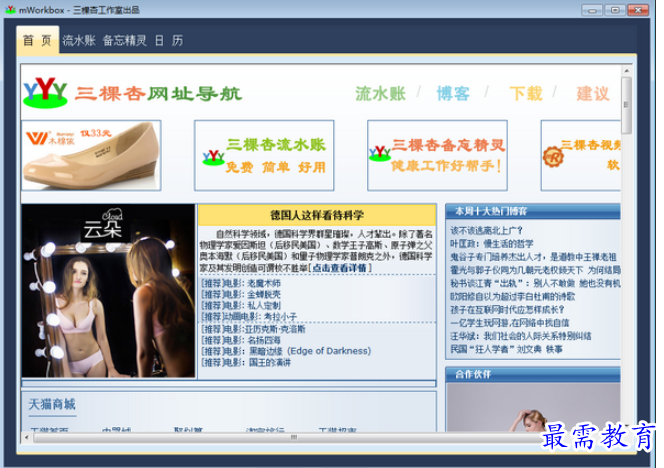Open the 下载 header link
Viewport: 664px width, 468px height.
[526, 94]
